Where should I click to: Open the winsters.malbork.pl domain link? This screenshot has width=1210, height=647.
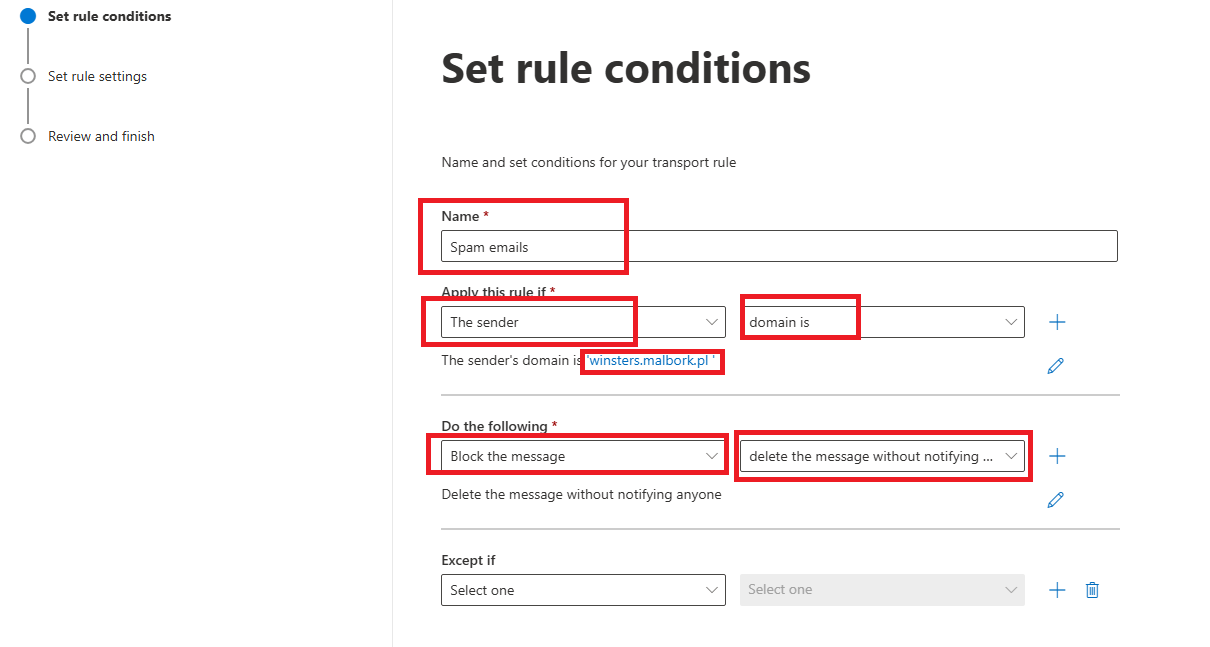click(652, 360)
